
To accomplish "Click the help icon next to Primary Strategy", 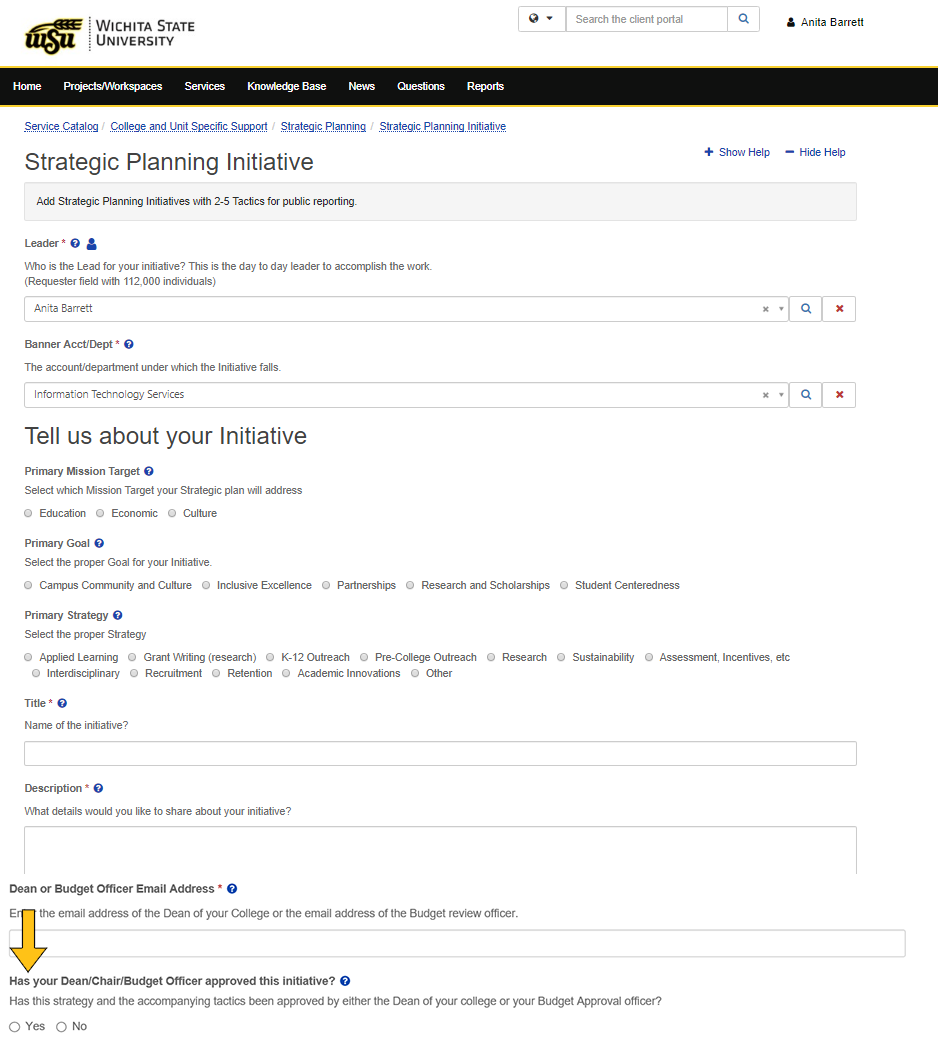I will (x=118, y=615).
